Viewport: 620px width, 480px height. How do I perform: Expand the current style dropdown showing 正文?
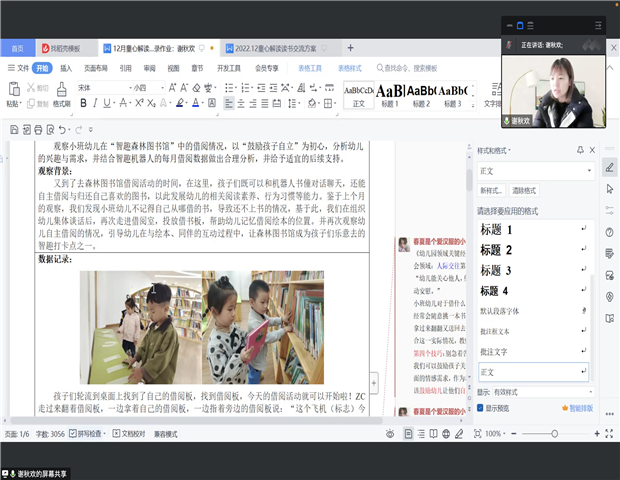588,172
